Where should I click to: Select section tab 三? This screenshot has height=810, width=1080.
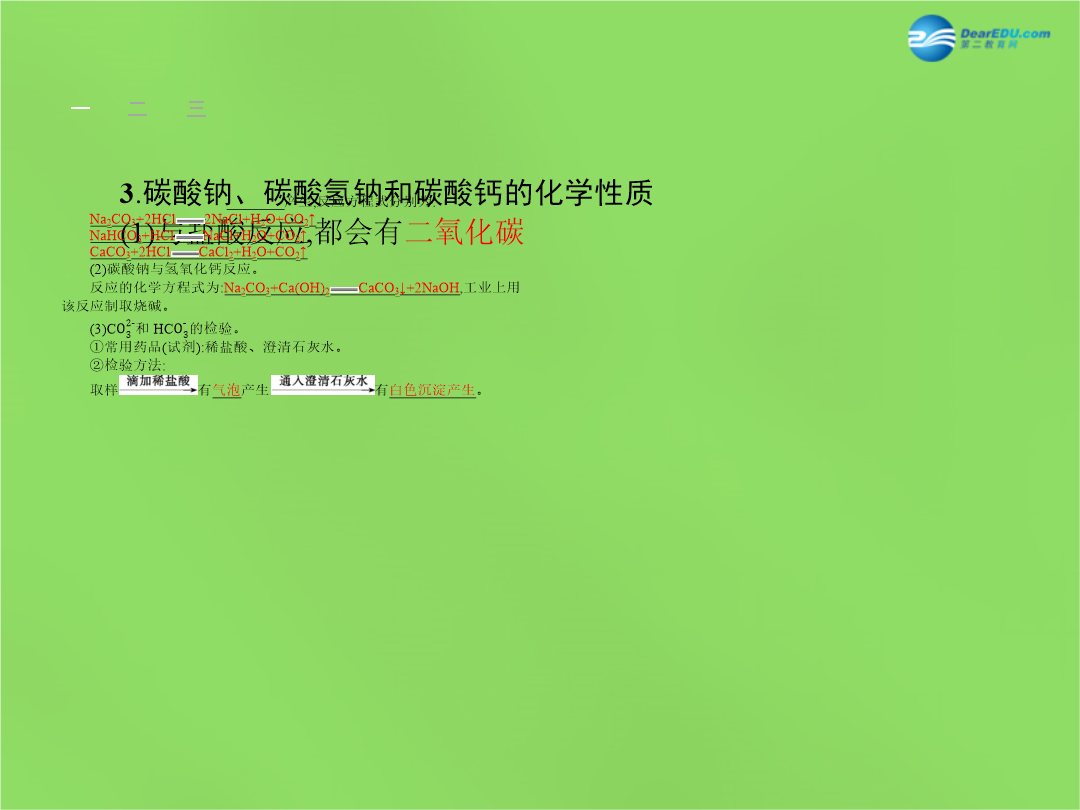click(196, 108)
